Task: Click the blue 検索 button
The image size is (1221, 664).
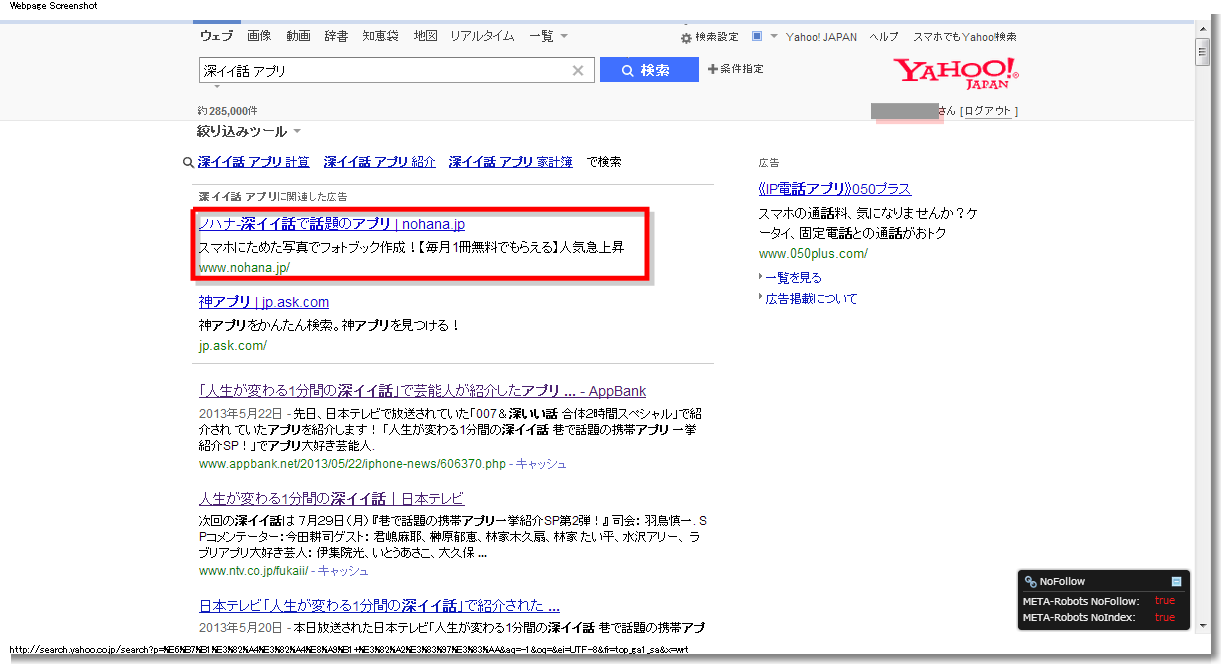Action: [x=649, y=70]
